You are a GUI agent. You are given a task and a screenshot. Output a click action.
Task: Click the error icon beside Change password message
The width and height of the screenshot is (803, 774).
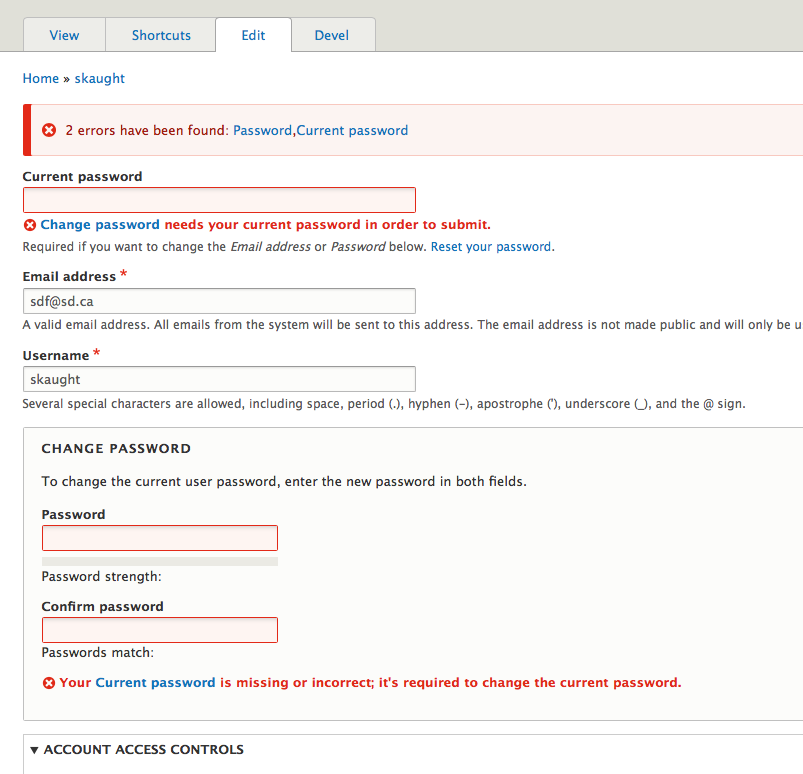pos(30,225)
